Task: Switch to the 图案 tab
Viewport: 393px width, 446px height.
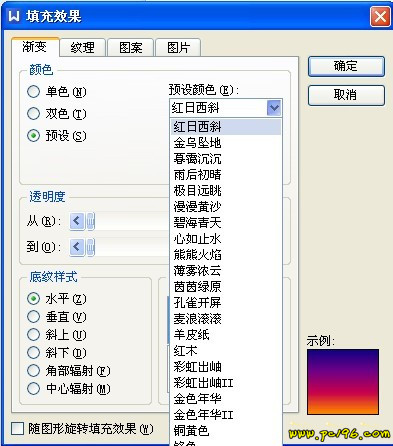Action: click(x=131, y=48)
